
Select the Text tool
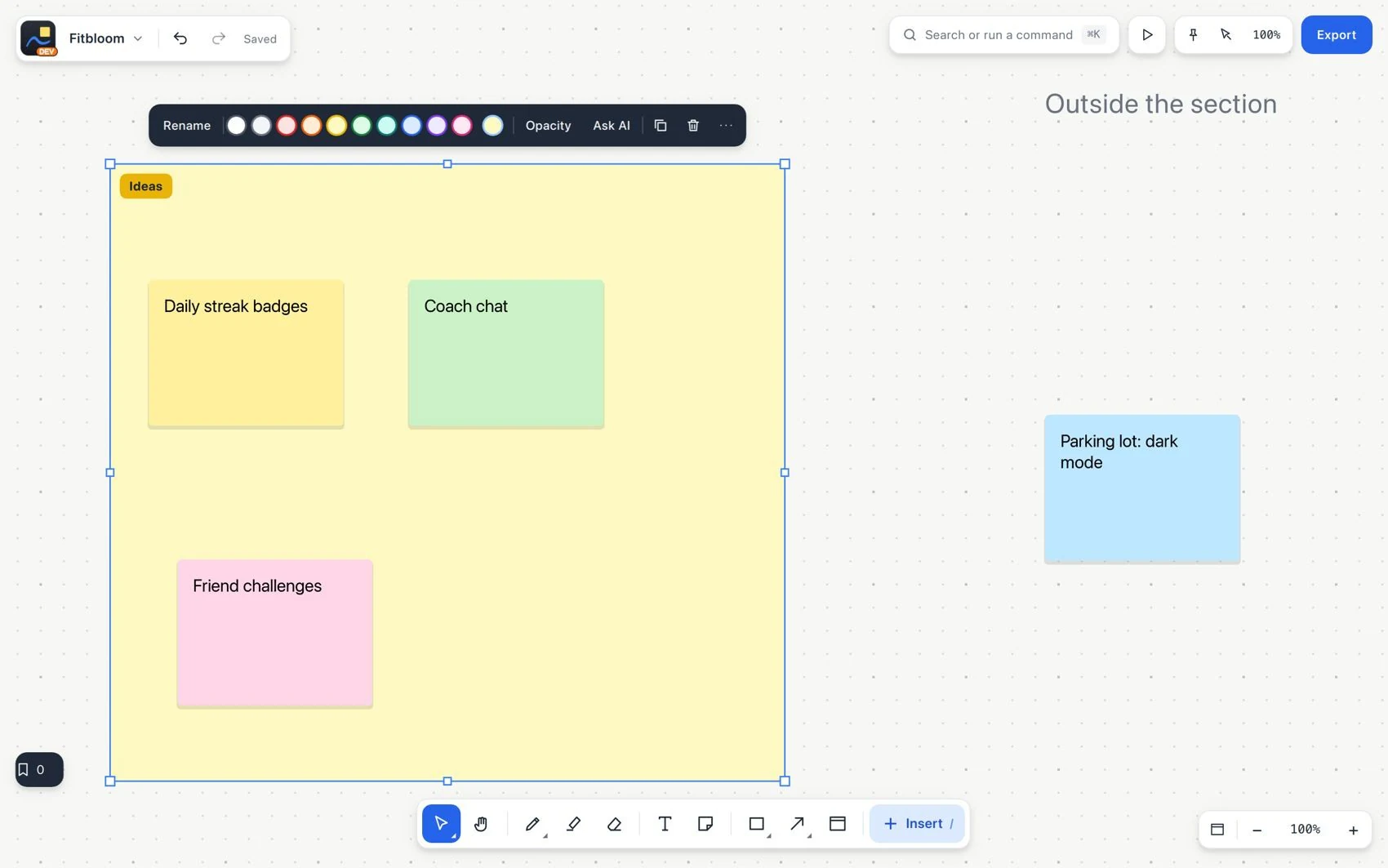(x=665, y=823)
